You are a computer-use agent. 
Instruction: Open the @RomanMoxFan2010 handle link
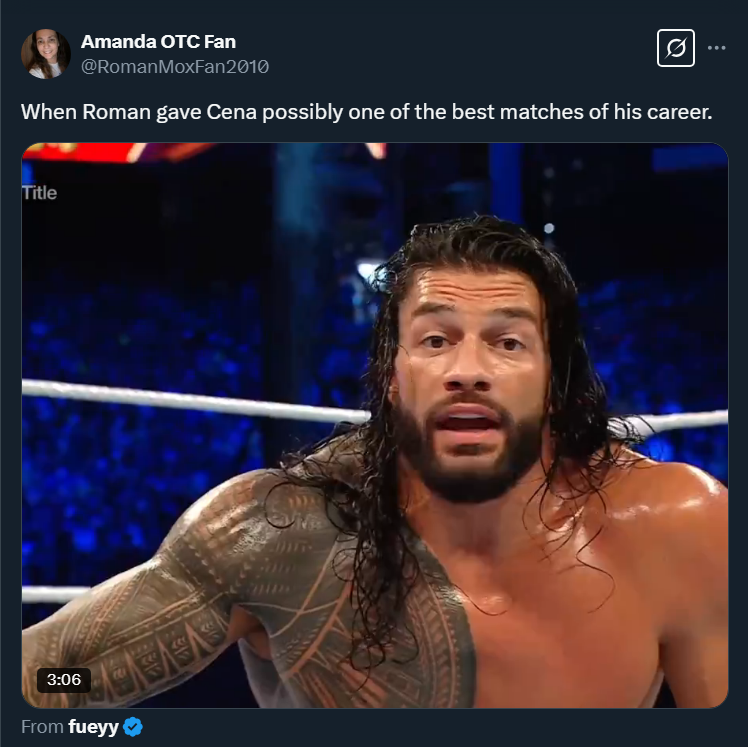175,67
